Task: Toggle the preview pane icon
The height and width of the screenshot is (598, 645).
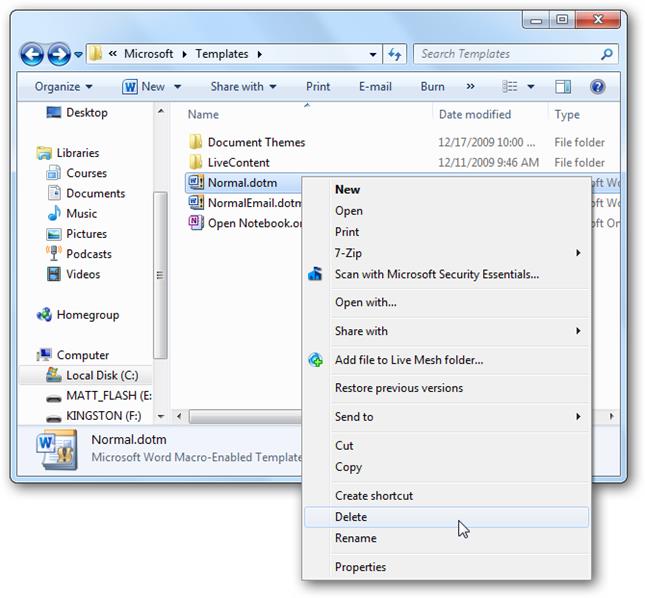Action: coord(563,86)
